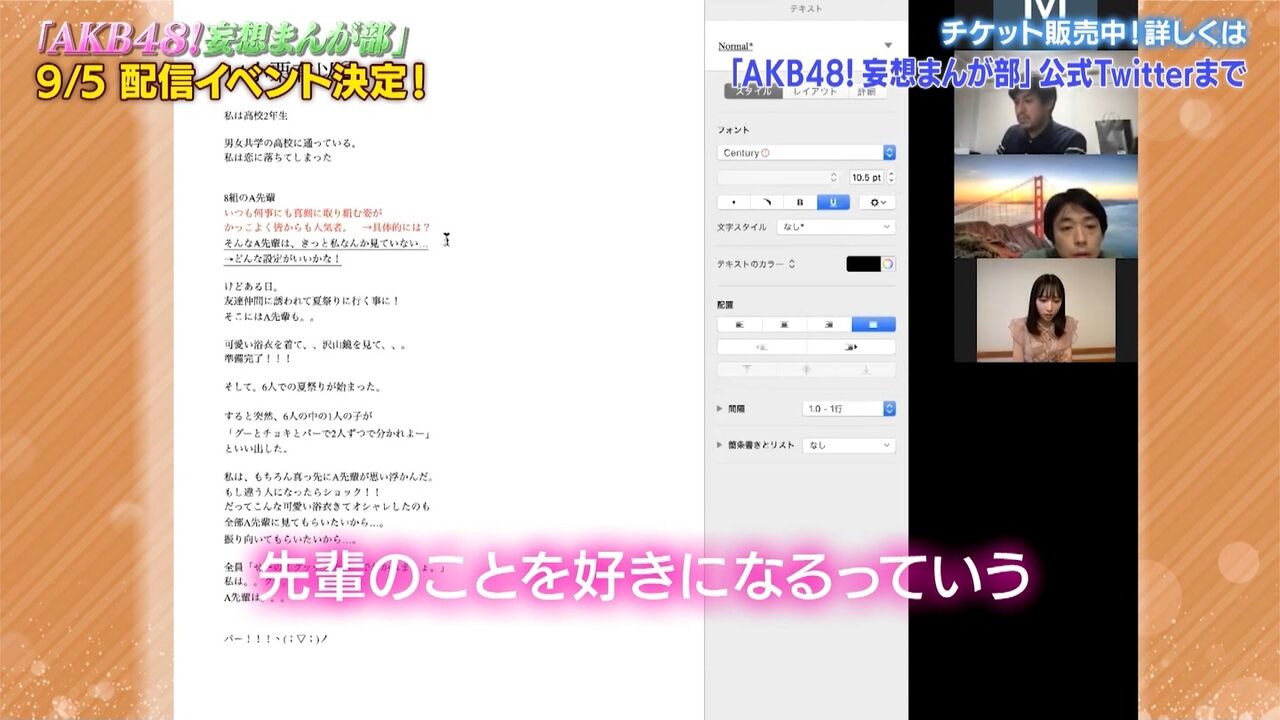The width and height of the screenshot is (1280, 720).
Task: Click the underlined line →どんな設定がいいかな！
Action: [x=283, y=258]
